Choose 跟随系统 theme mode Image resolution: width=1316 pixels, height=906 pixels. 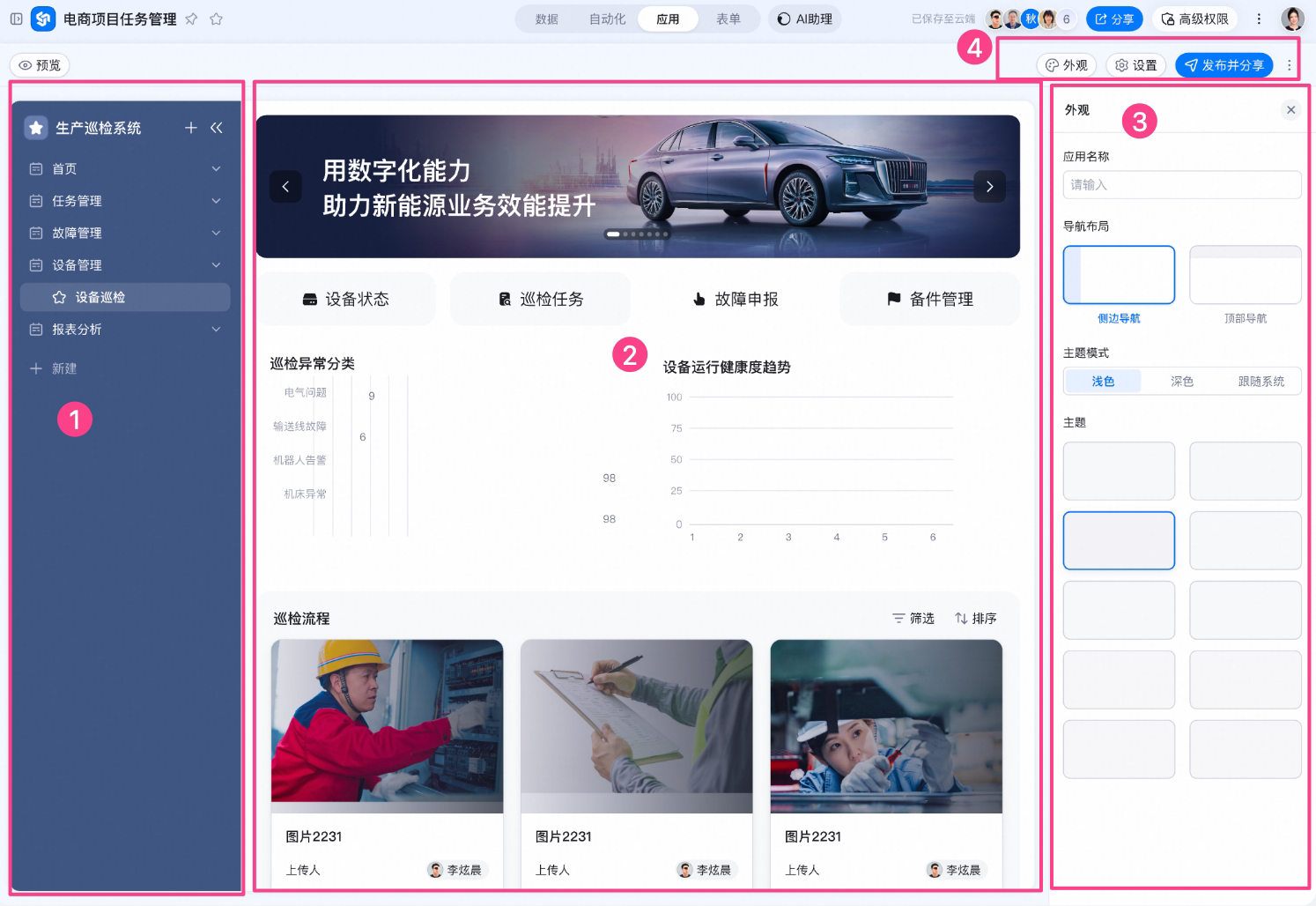pos(1261,381)
